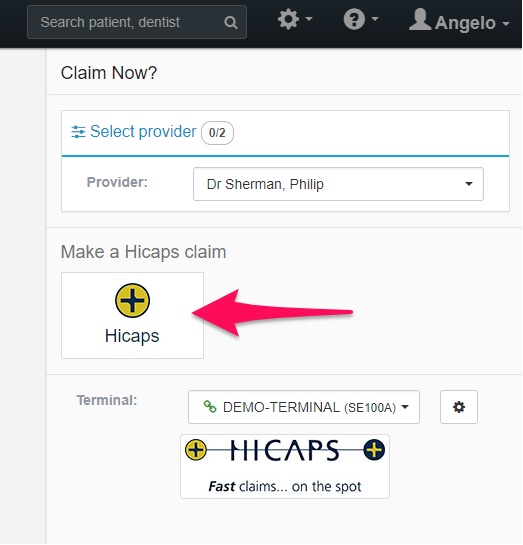
Task: Click the HICAPS Fast claims banner
Action: click(x=285, y=466)
